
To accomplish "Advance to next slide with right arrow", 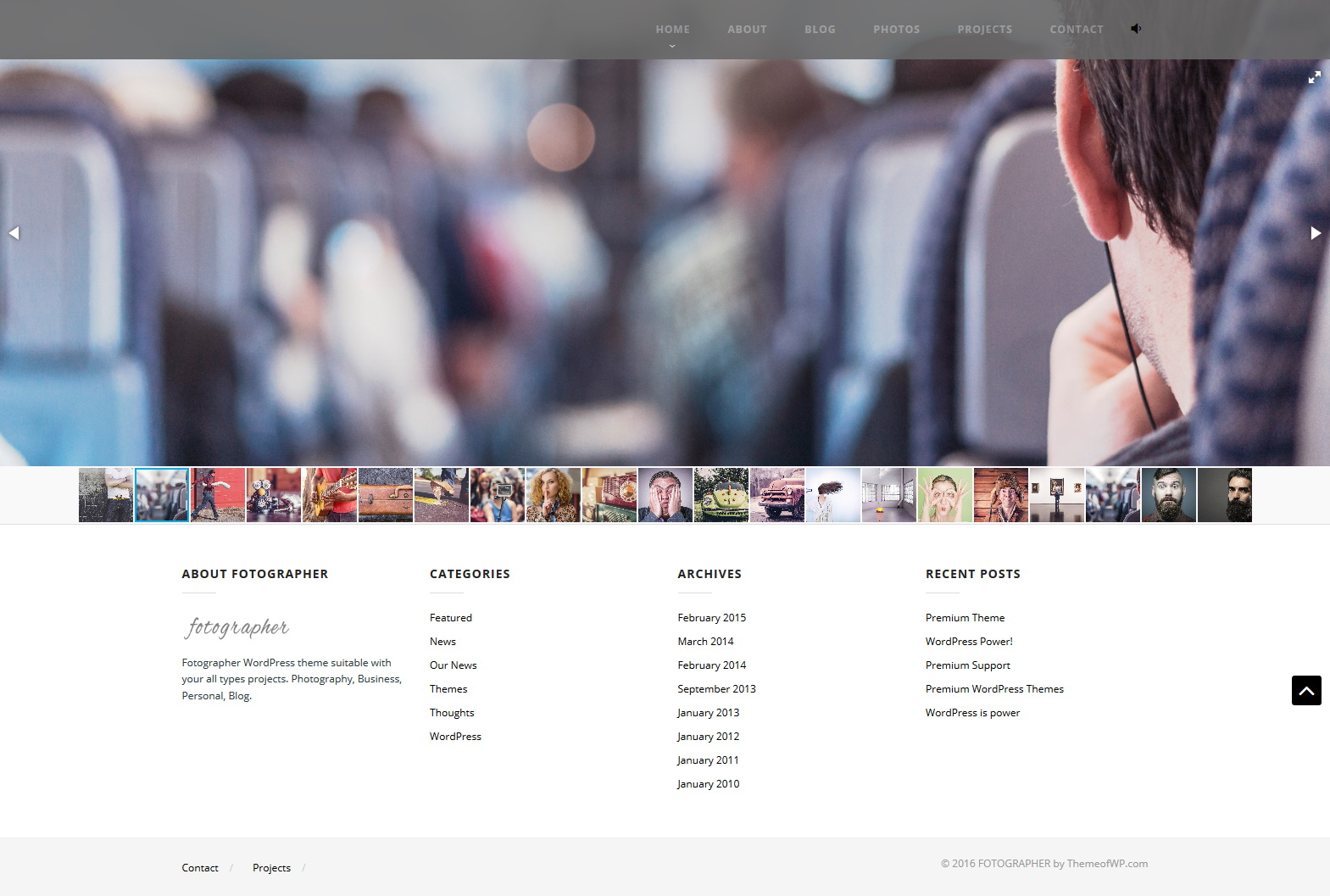I will coord(1316,233).
